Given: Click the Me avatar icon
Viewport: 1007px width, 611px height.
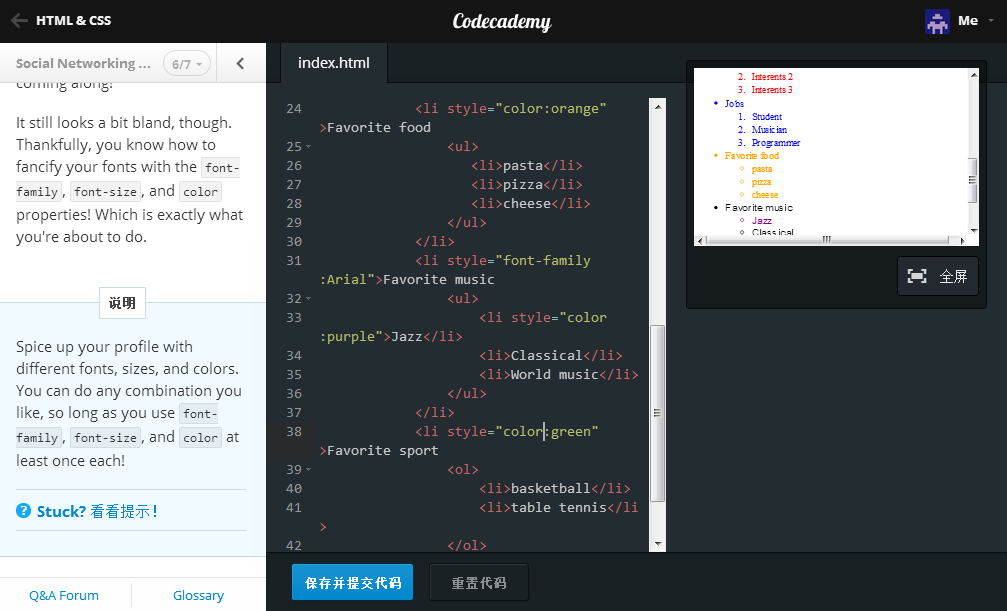Looking at the screenshot, I should tap(937, 21).
